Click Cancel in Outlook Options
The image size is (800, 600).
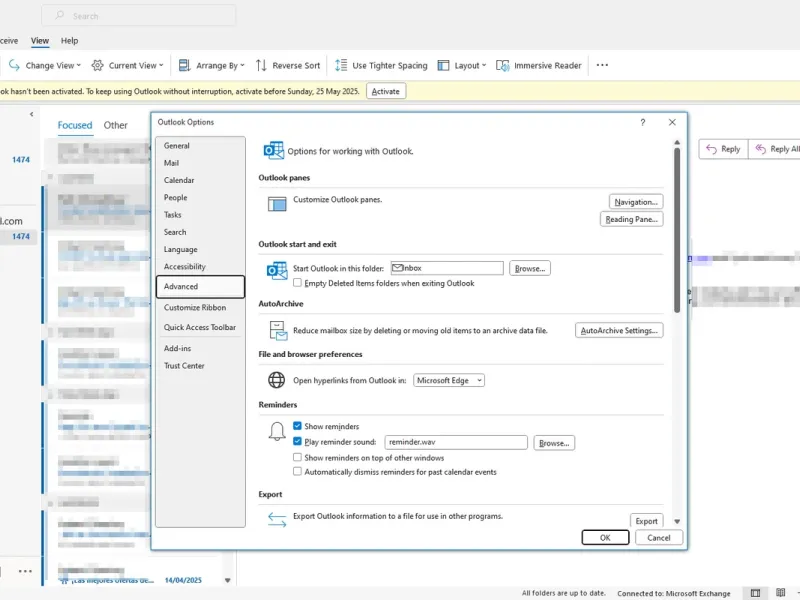659,538
